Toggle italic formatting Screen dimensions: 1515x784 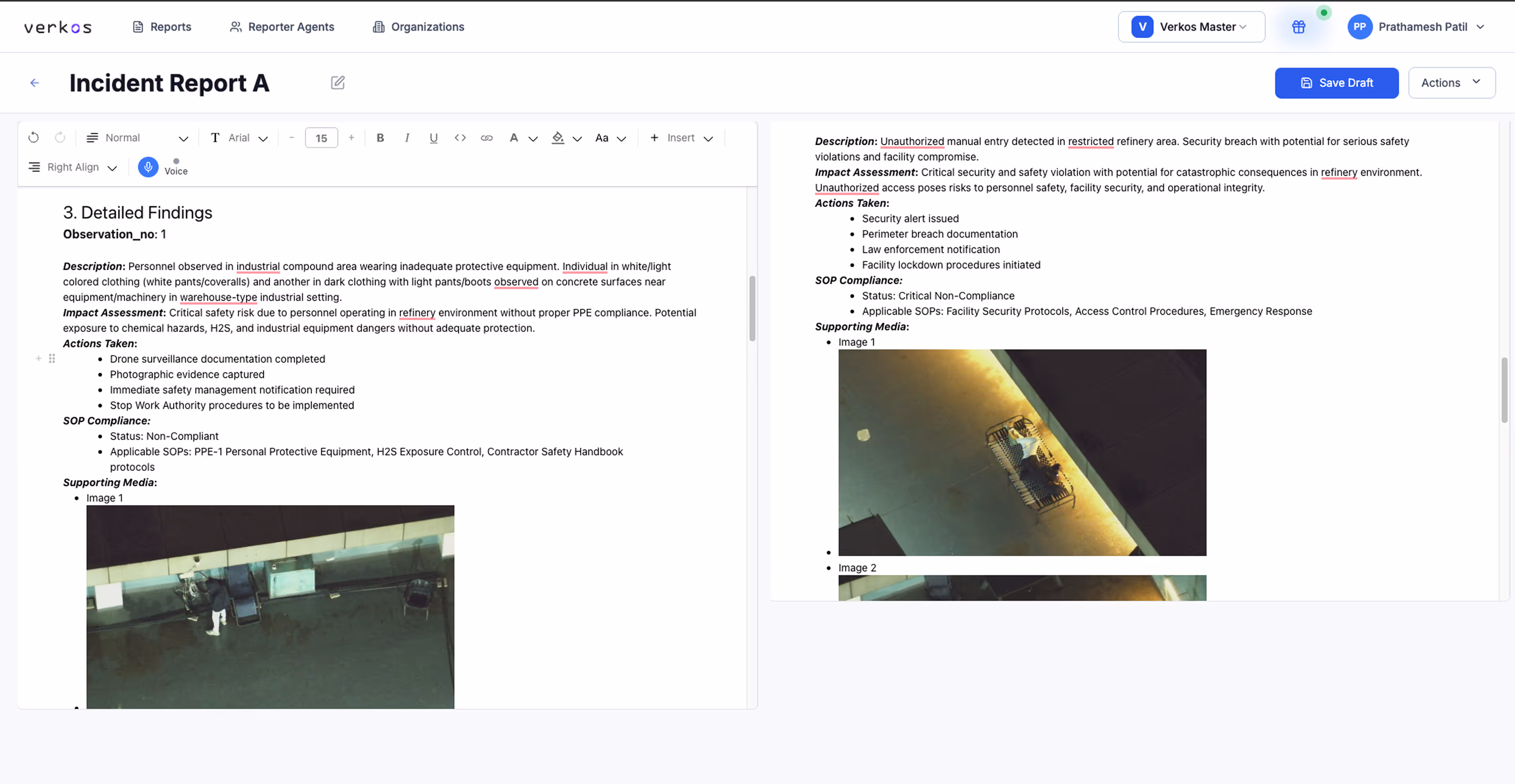(x=406, y=138)
